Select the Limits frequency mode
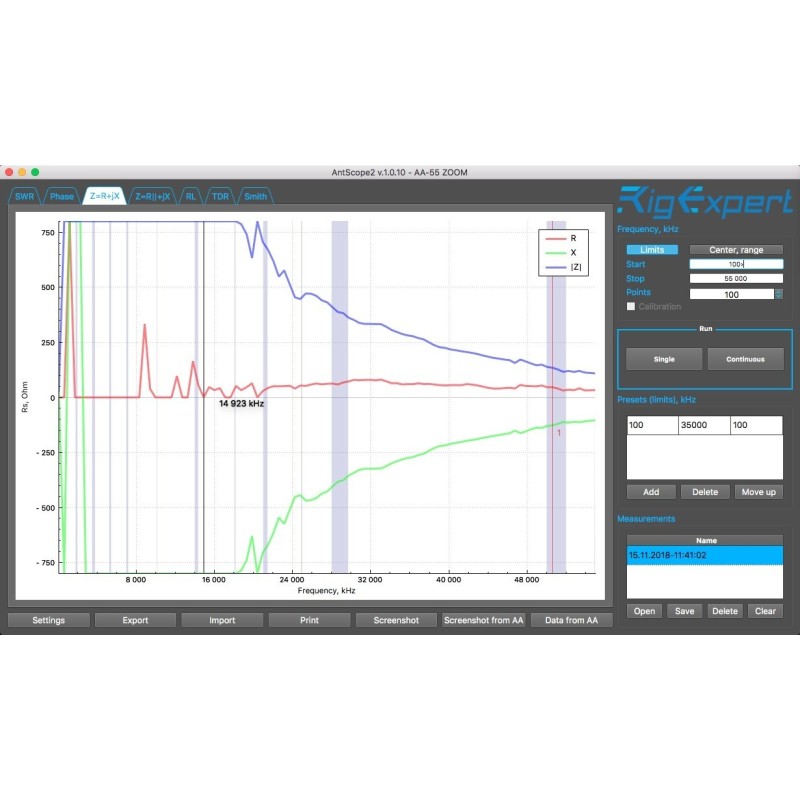Image resolution: width=800 pixels, height=800 pixels. coord(652,250)
